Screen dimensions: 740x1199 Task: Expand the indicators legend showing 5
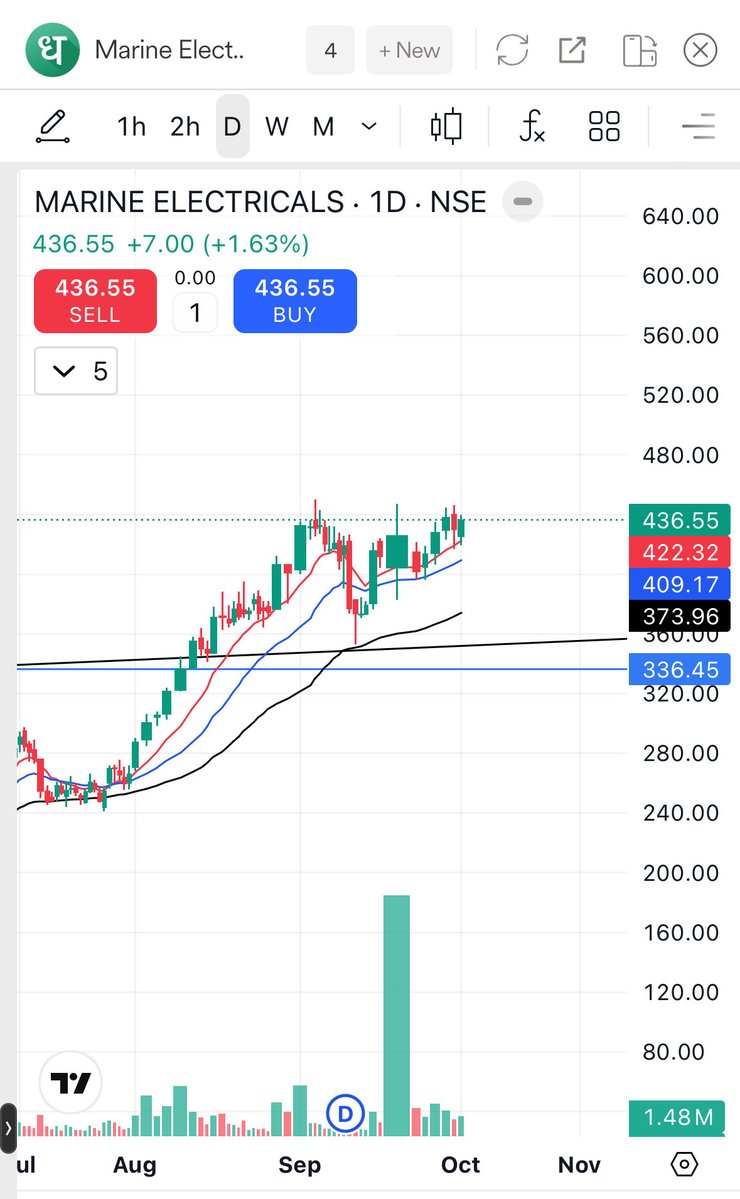pyautogui.click(x=76, y=371)
